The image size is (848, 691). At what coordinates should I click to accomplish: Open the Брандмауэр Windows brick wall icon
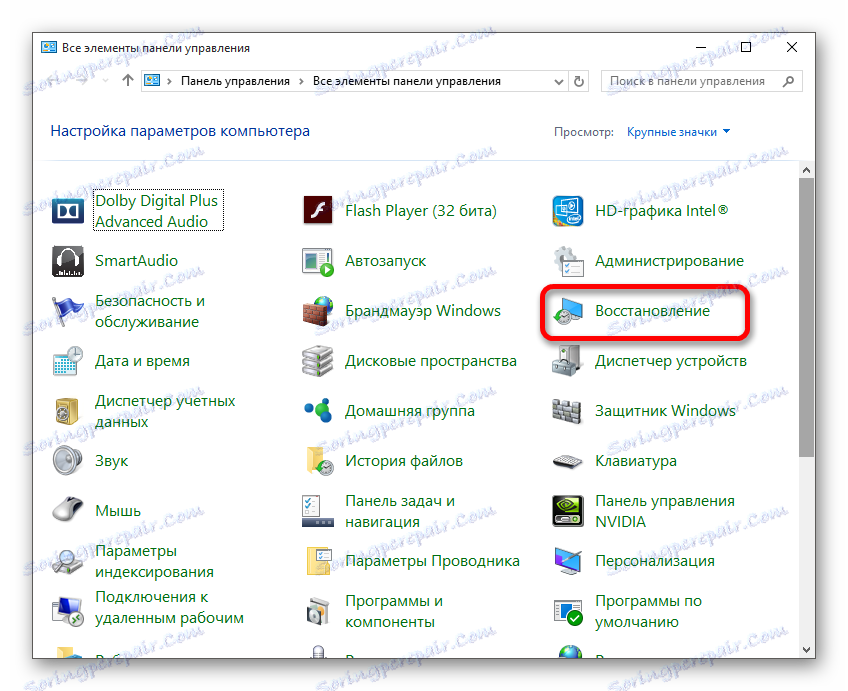pyautogui.click(x=317, y=311)
